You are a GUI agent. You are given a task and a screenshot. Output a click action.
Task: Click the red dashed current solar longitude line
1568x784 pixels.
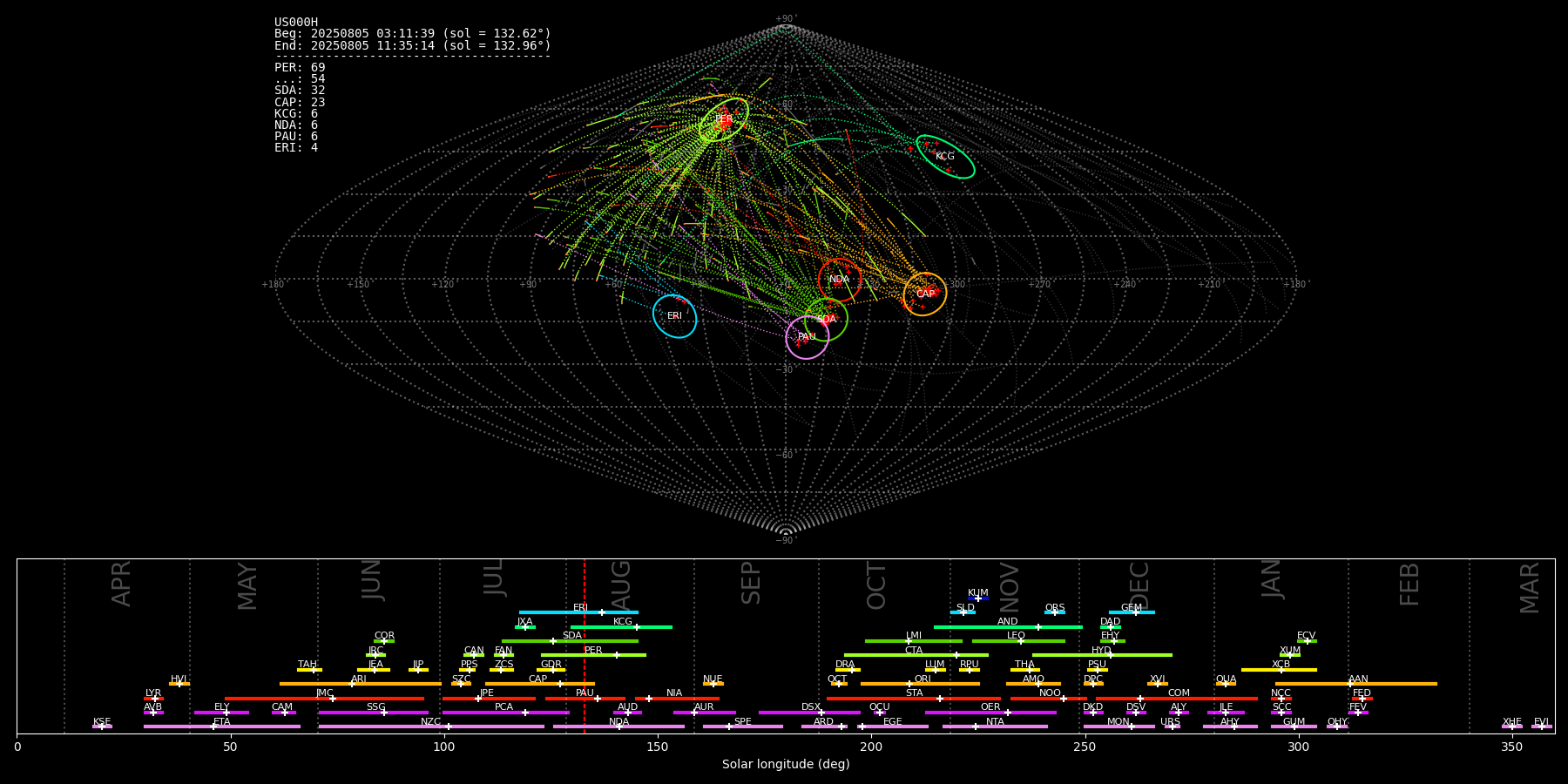[585, 645]
